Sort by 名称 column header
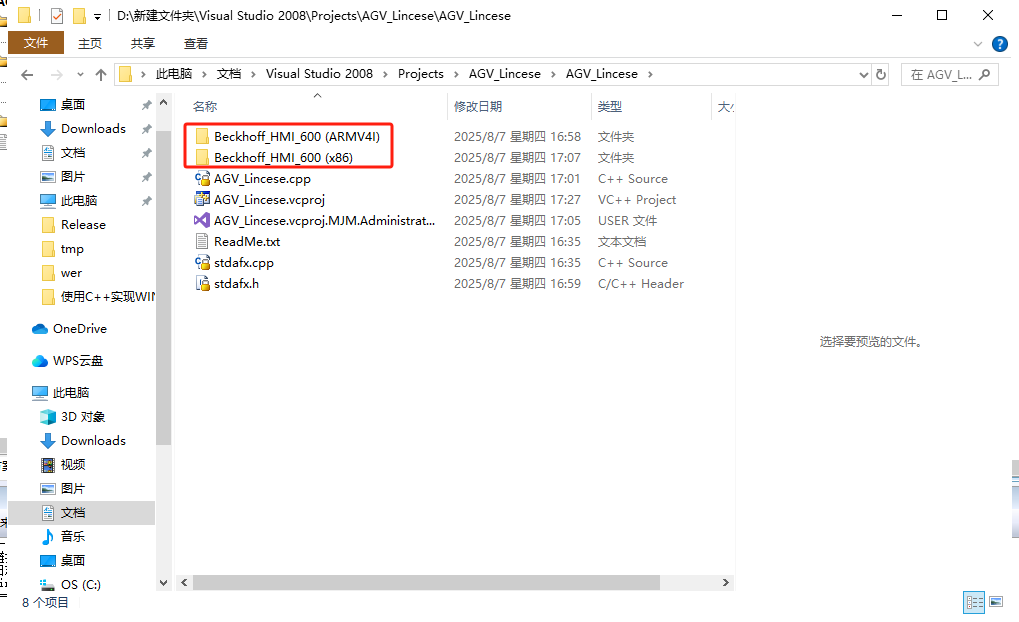This screenshot has height=622, width=1019. (205, 107)
